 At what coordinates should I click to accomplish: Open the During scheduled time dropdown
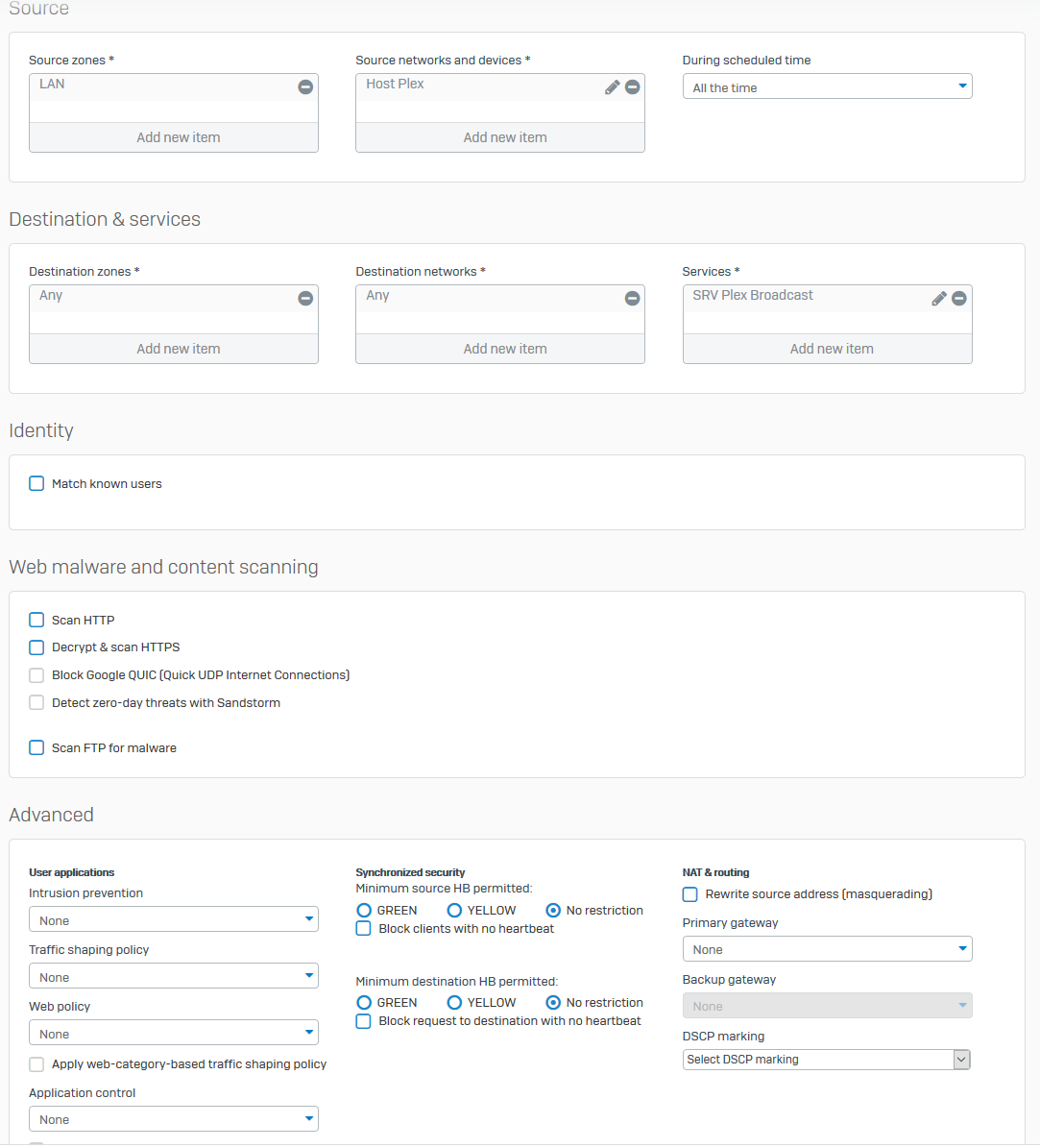827,86
